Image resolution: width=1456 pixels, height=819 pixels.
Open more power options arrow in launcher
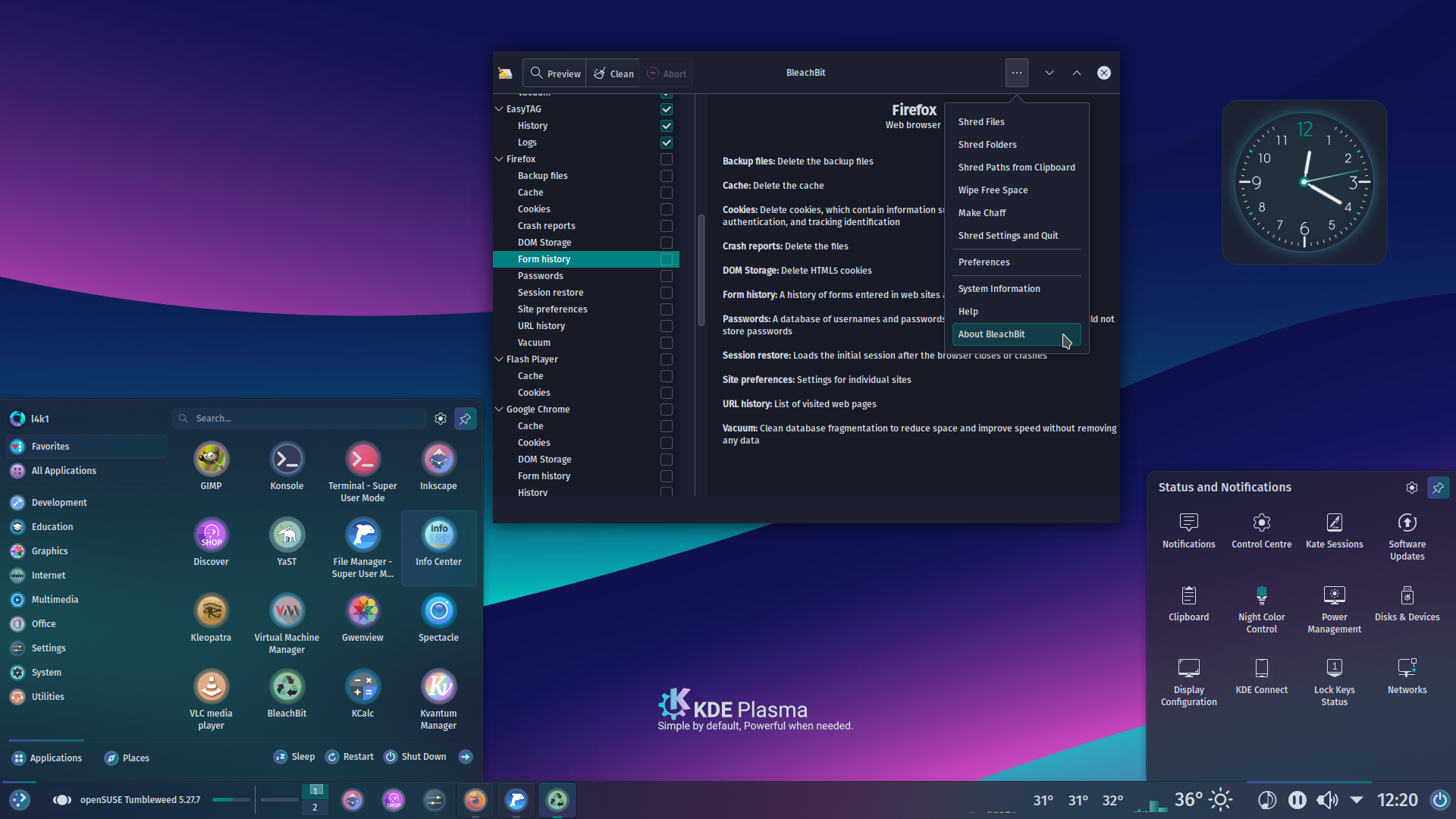tap(466, 757)
